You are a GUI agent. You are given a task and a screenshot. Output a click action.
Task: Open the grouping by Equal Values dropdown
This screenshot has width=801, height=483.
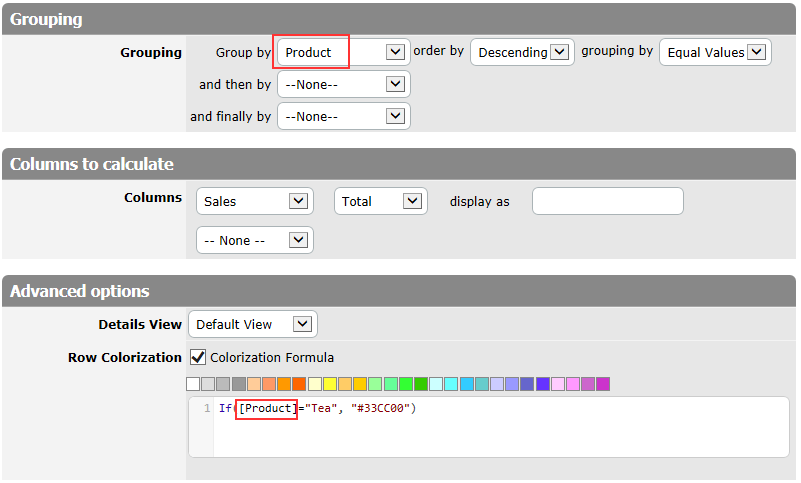click(x=715, y=52)
